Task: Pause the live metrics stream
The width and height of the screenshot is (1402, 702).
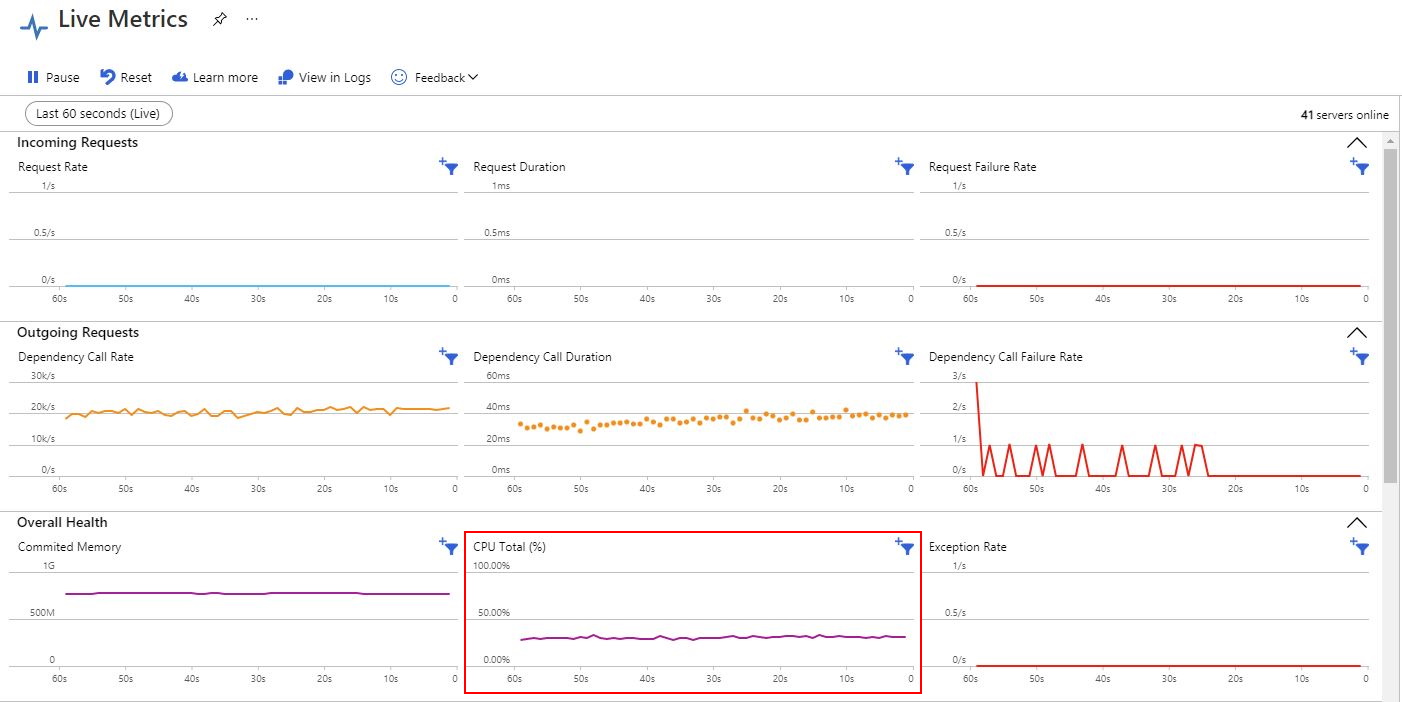Action: [x=53, y=77]
